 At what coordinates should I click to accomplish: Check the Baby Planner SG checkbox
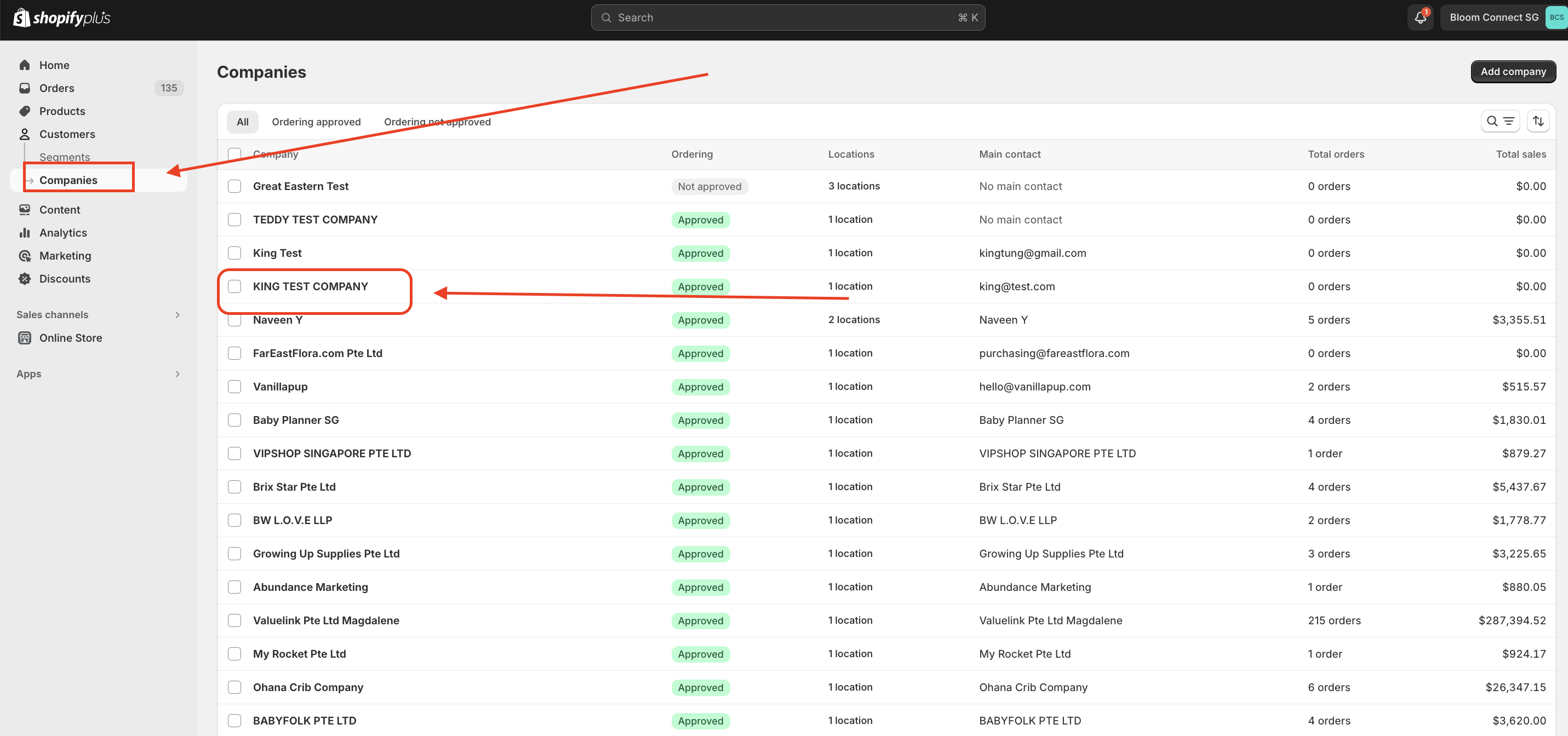[234, 421]
